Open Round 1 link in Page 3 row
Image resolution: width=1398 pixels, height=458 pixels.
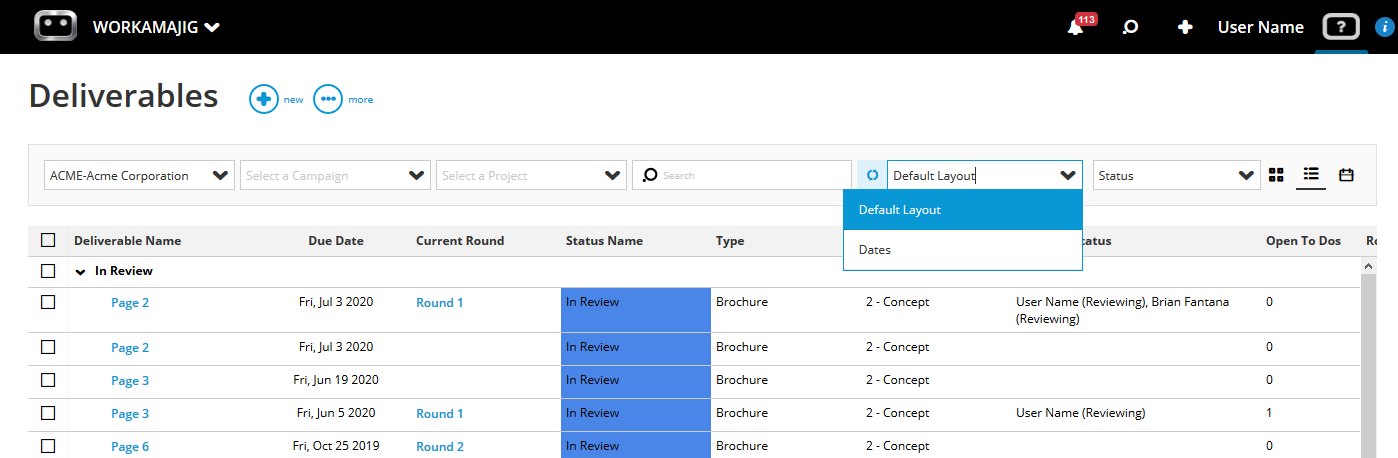pyautogui.click(x=440, y=414)
